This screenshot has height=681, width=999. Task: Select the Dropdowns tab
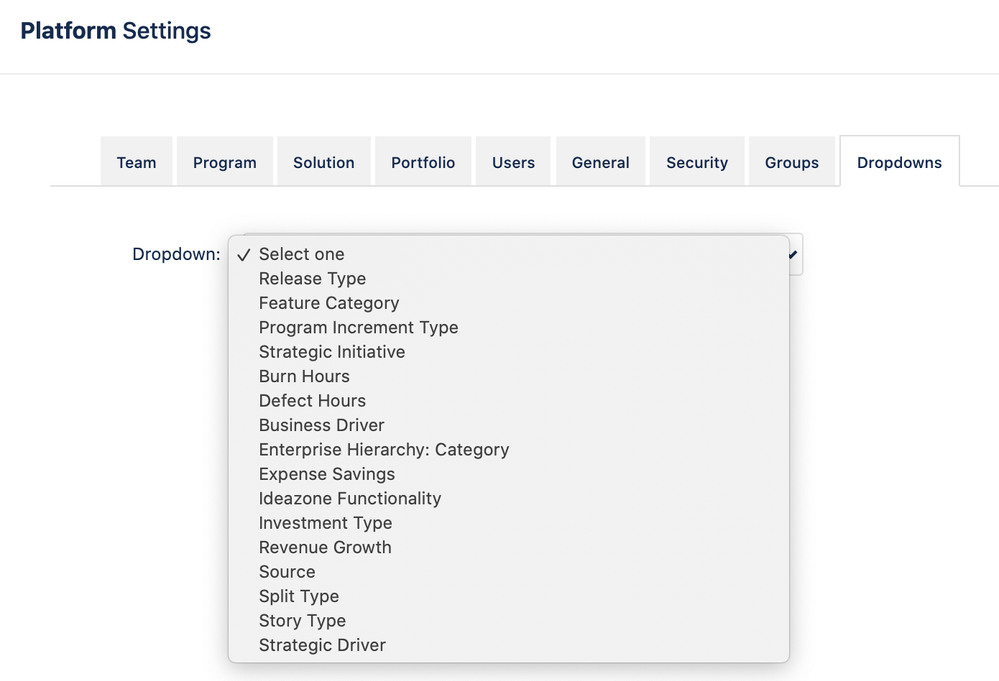[x=899, y=162]
